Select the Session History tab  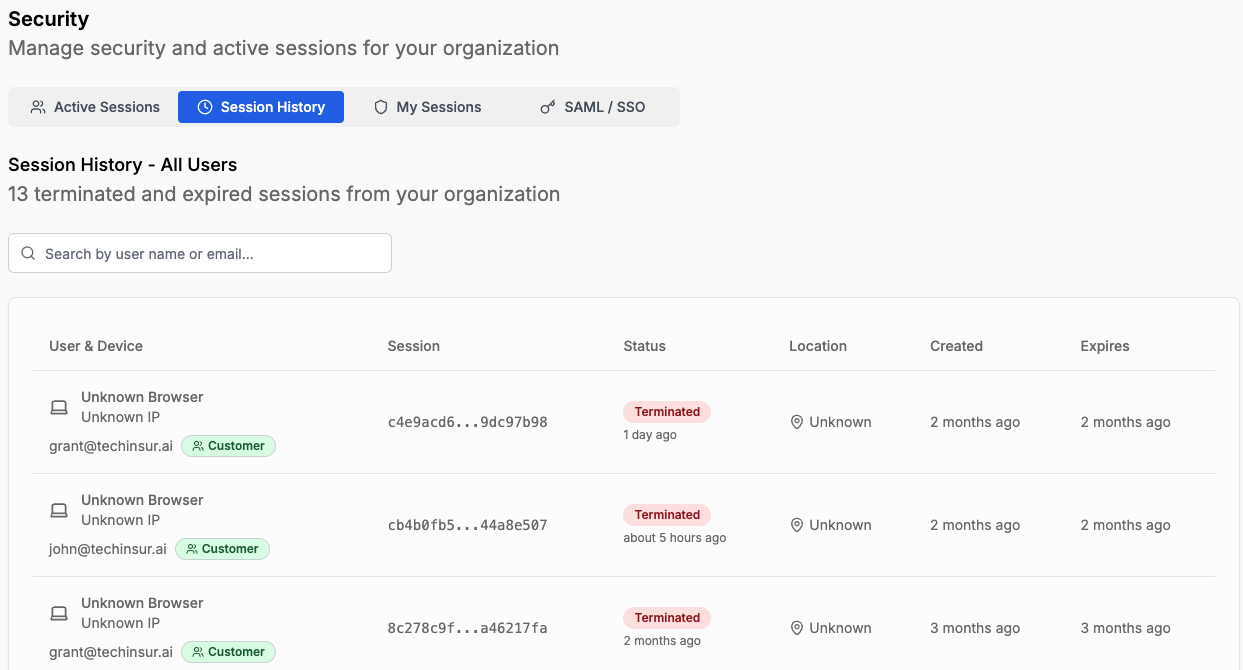click(x=261, y=107)
